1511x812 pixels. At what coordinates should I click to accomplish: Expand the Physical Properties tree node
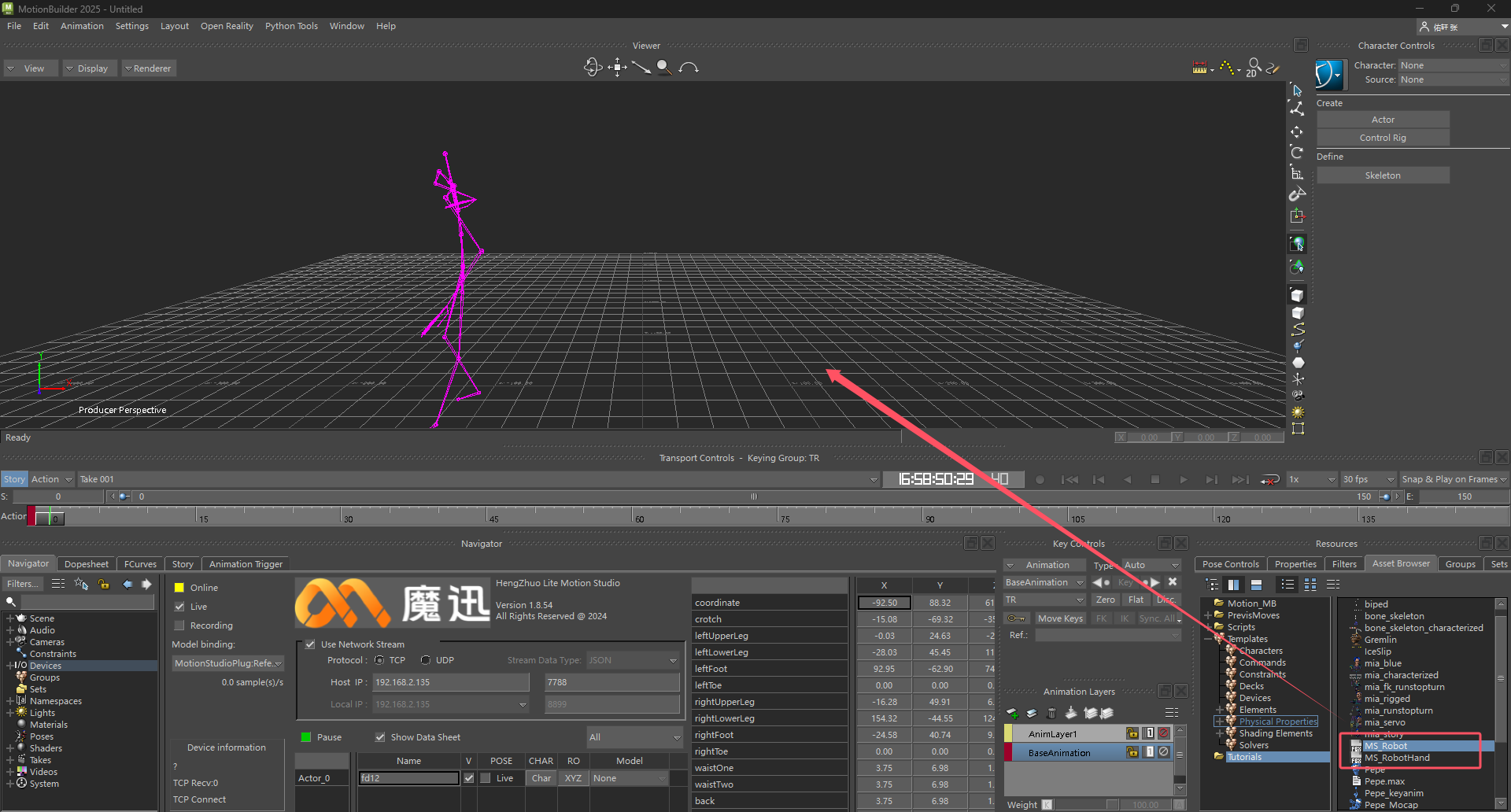click(1219, 722)
